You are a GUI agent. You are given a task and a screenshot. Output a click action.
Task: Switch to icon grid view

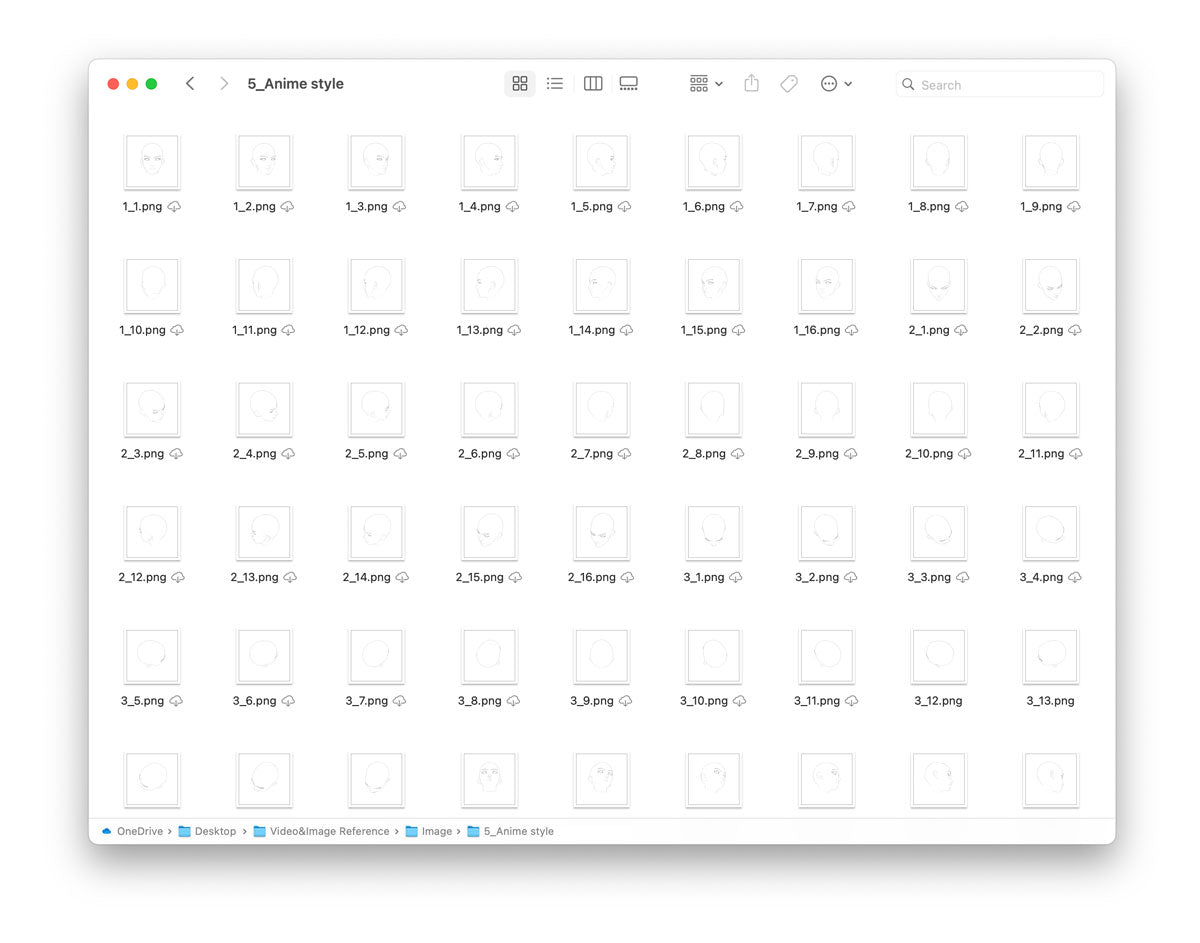[x=519, y=84]
